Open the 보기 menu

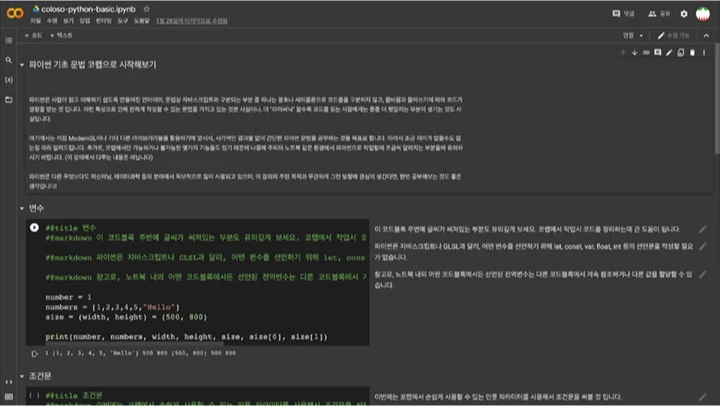click(68, 21)
